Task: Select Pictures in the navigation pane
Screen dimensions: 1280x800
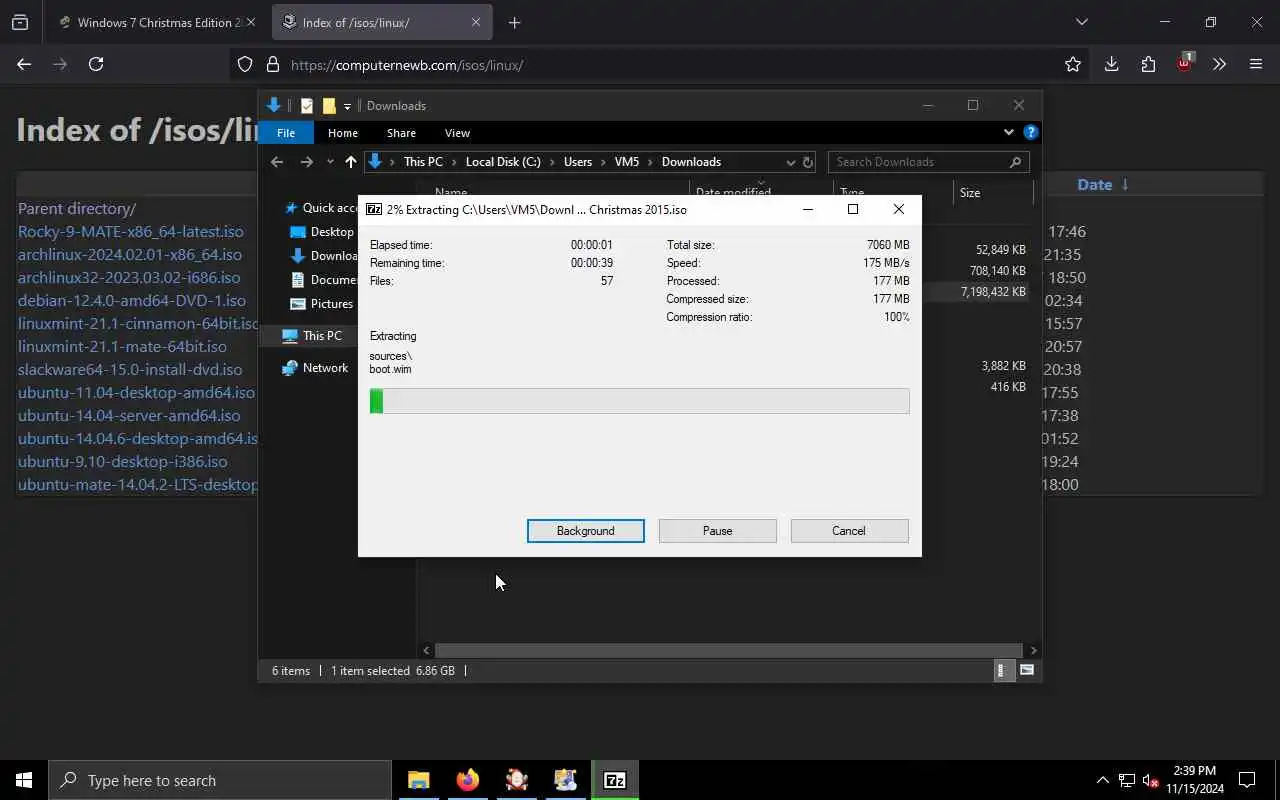Action: coord(323,304)
